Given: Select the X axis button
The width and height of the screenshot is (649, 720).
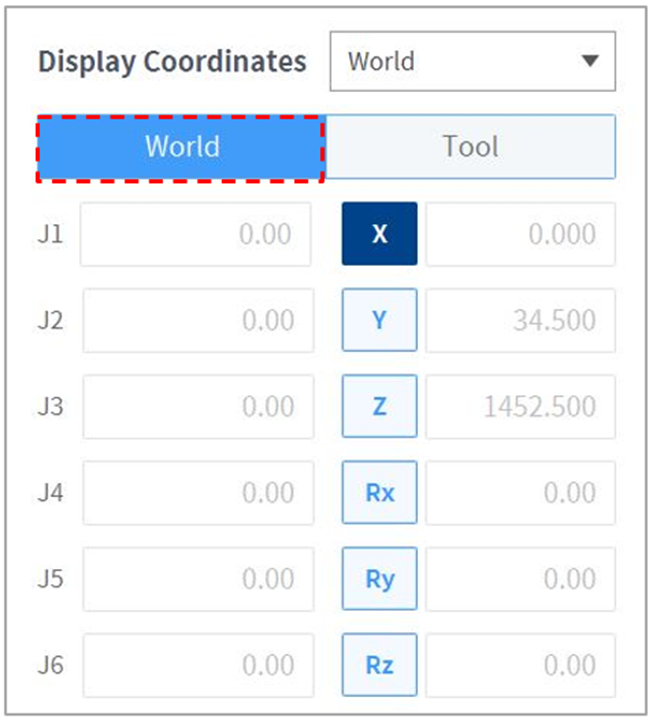Looking at the screenshot, I should pos(379,234).
